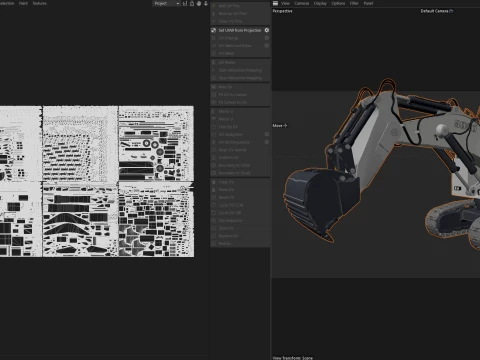
Task: Choose the Reset UV command
Action: point(240,197)
